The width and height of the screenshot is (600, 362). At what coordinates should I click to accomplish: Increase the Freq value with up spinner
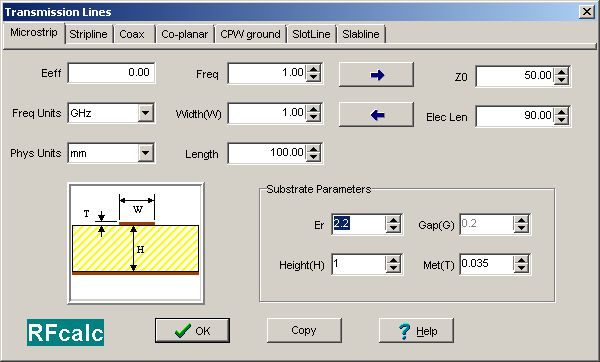pos(313,69)
